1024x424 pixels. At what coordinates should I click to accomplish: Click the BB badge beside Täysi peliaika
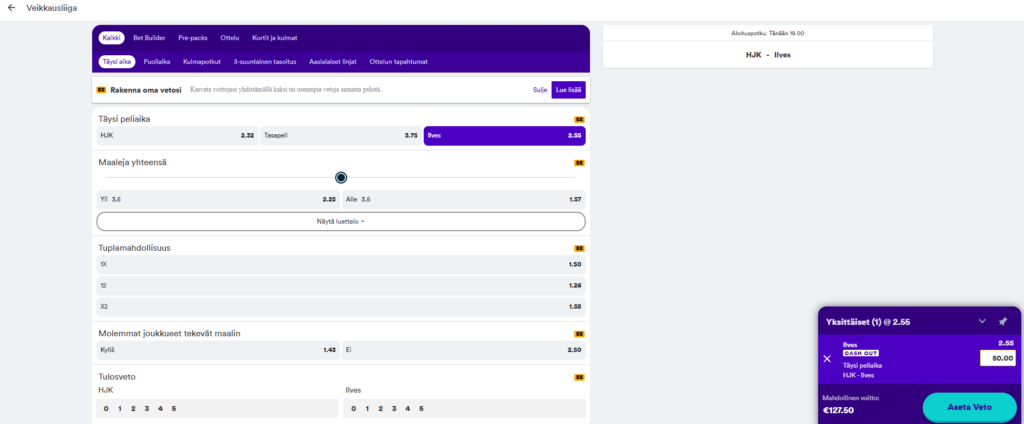pyautogui.click(x=579, y=119)
